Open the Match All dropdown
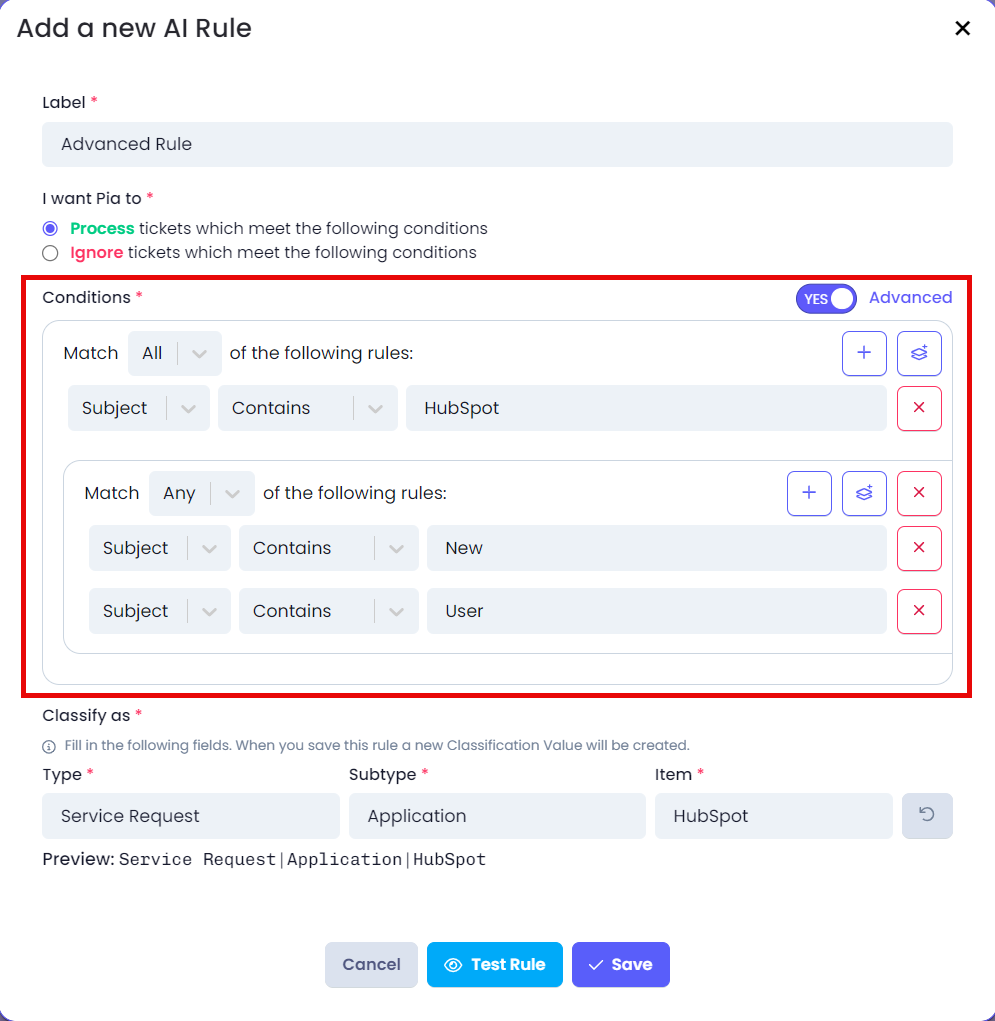The height and width of the screenshot is (1021, 995). [175, 353]
